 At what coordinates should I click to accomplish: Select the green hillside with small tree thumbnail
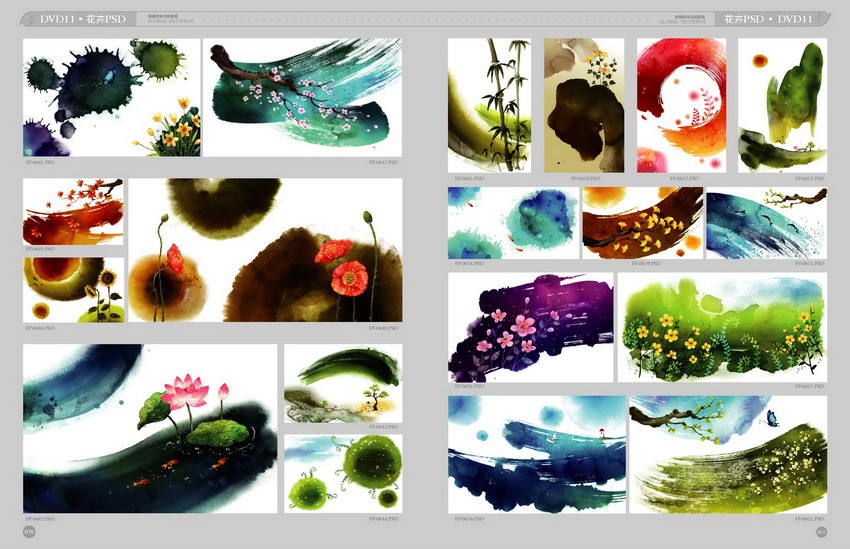pyautogui.click(x=343, y=383)
